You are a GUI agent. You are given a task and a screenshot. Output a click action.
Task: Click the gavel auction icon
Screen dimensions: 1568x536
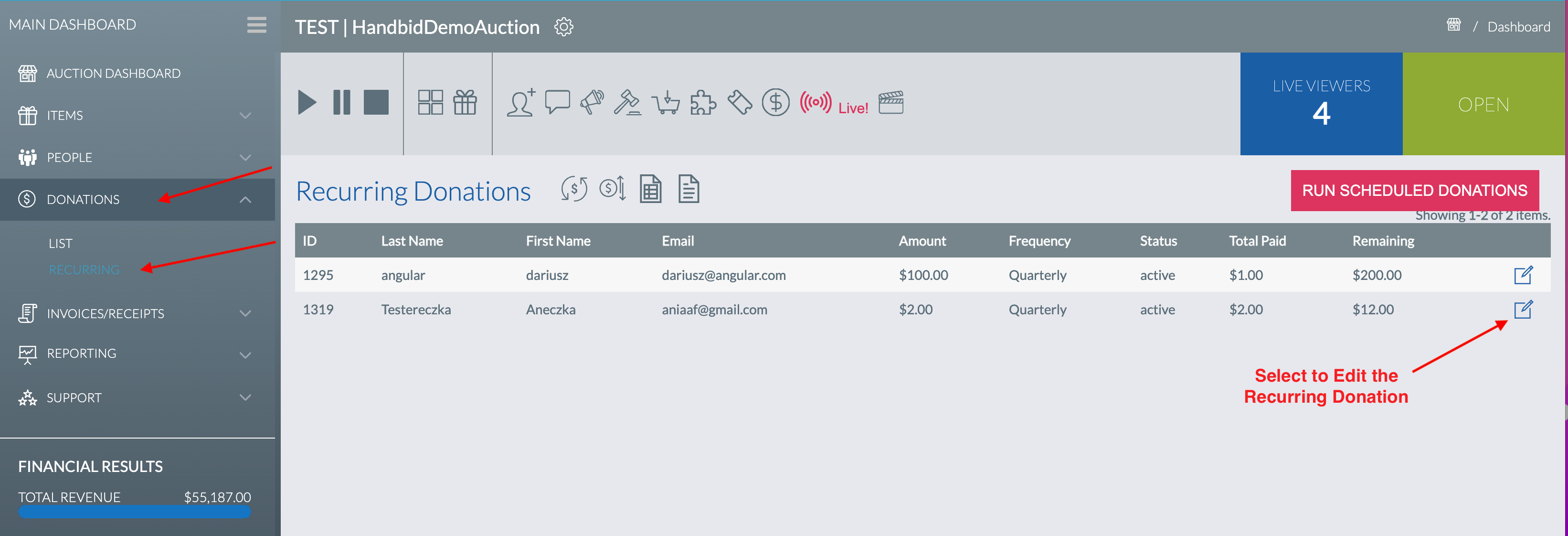tap(627, 102)
